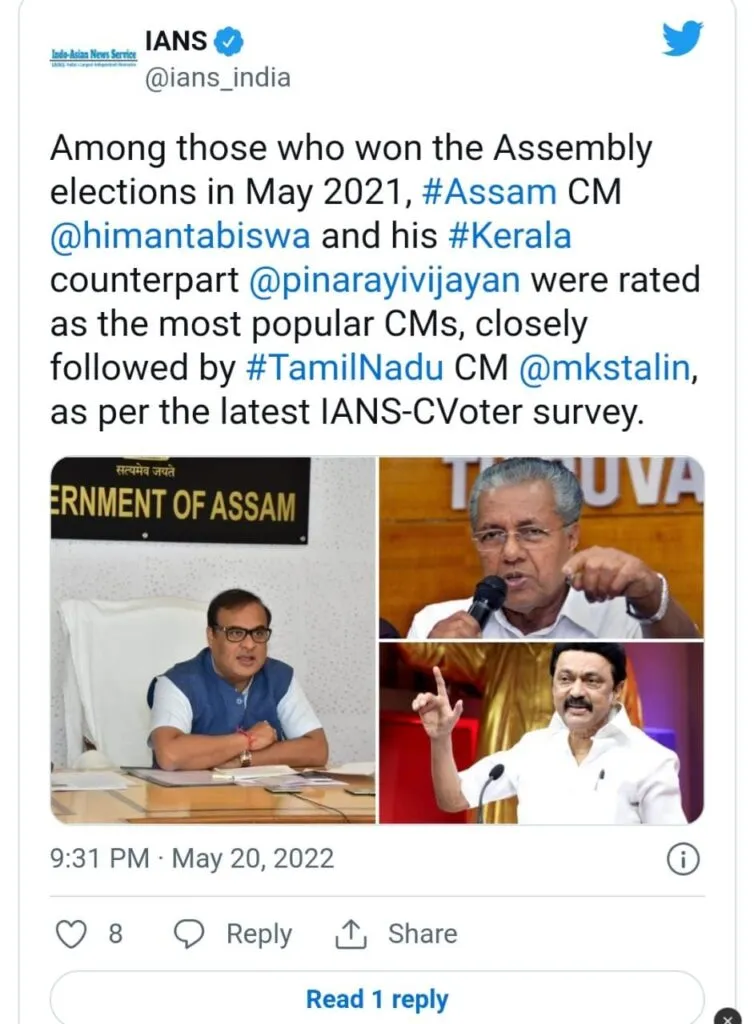Open the @mkstalin mention

(605, 367)
